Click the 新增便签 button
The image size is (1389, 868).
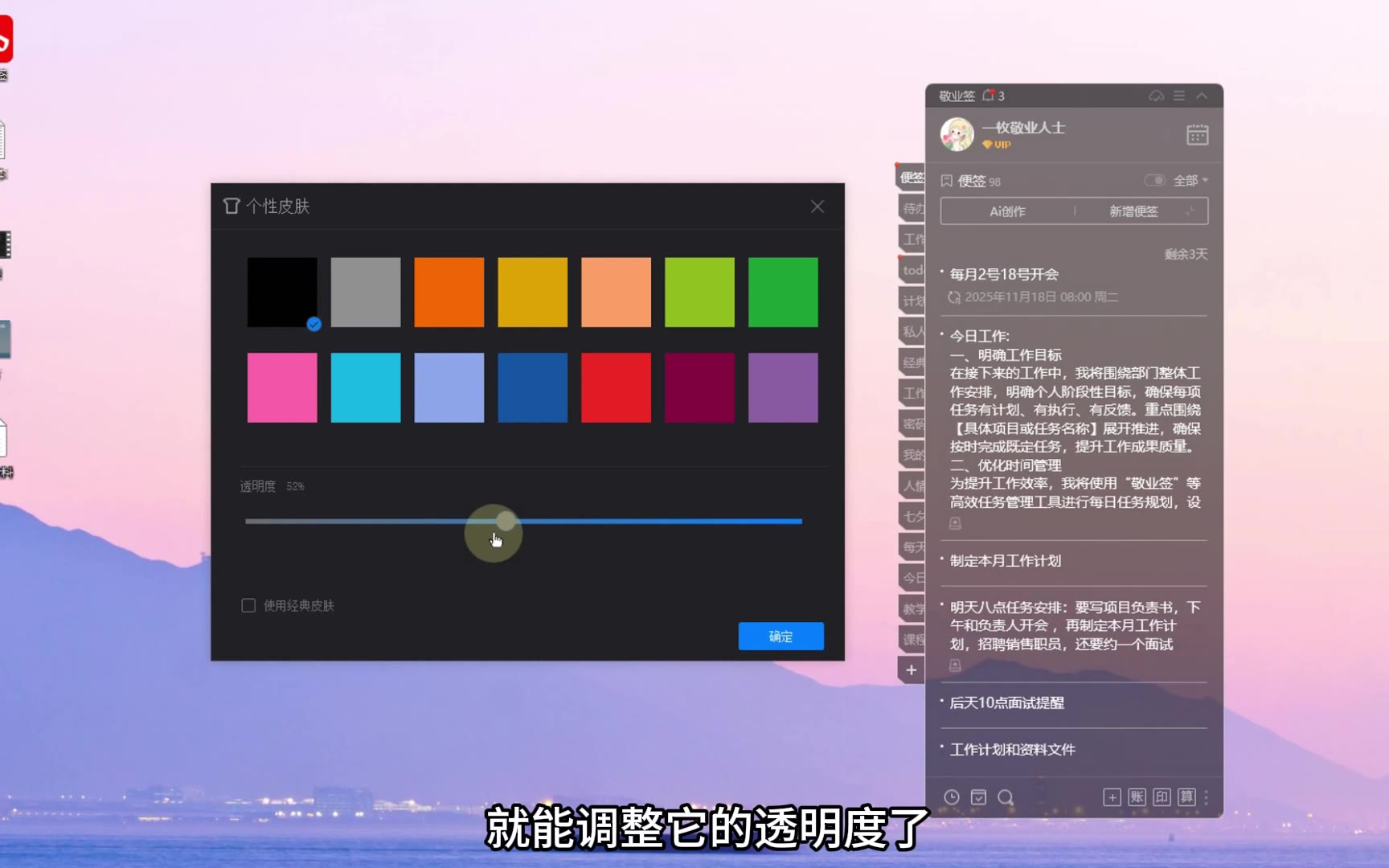1133,211
